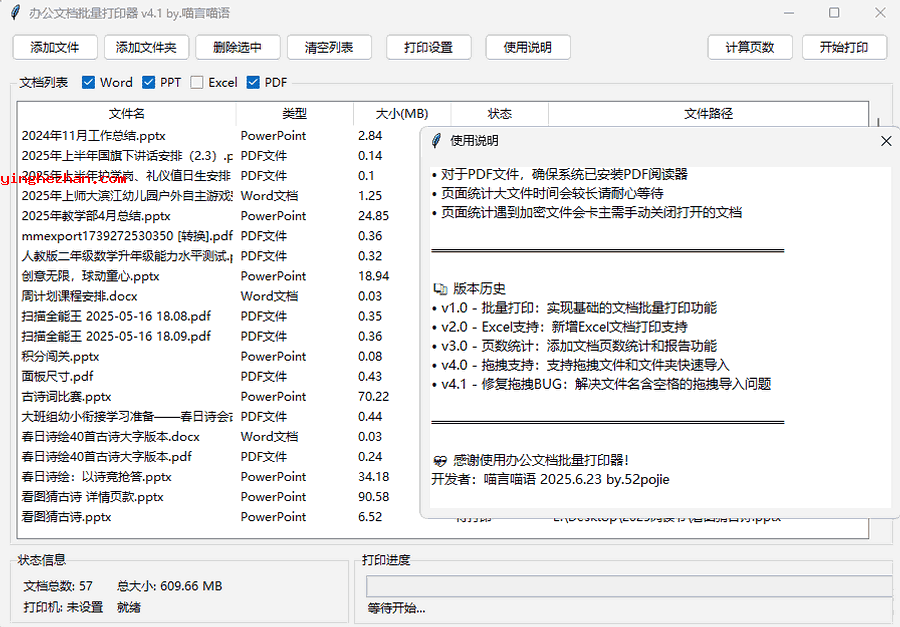Click 开始打印 to start printing
Screen dimensions: 900x627
coord(844,48)
